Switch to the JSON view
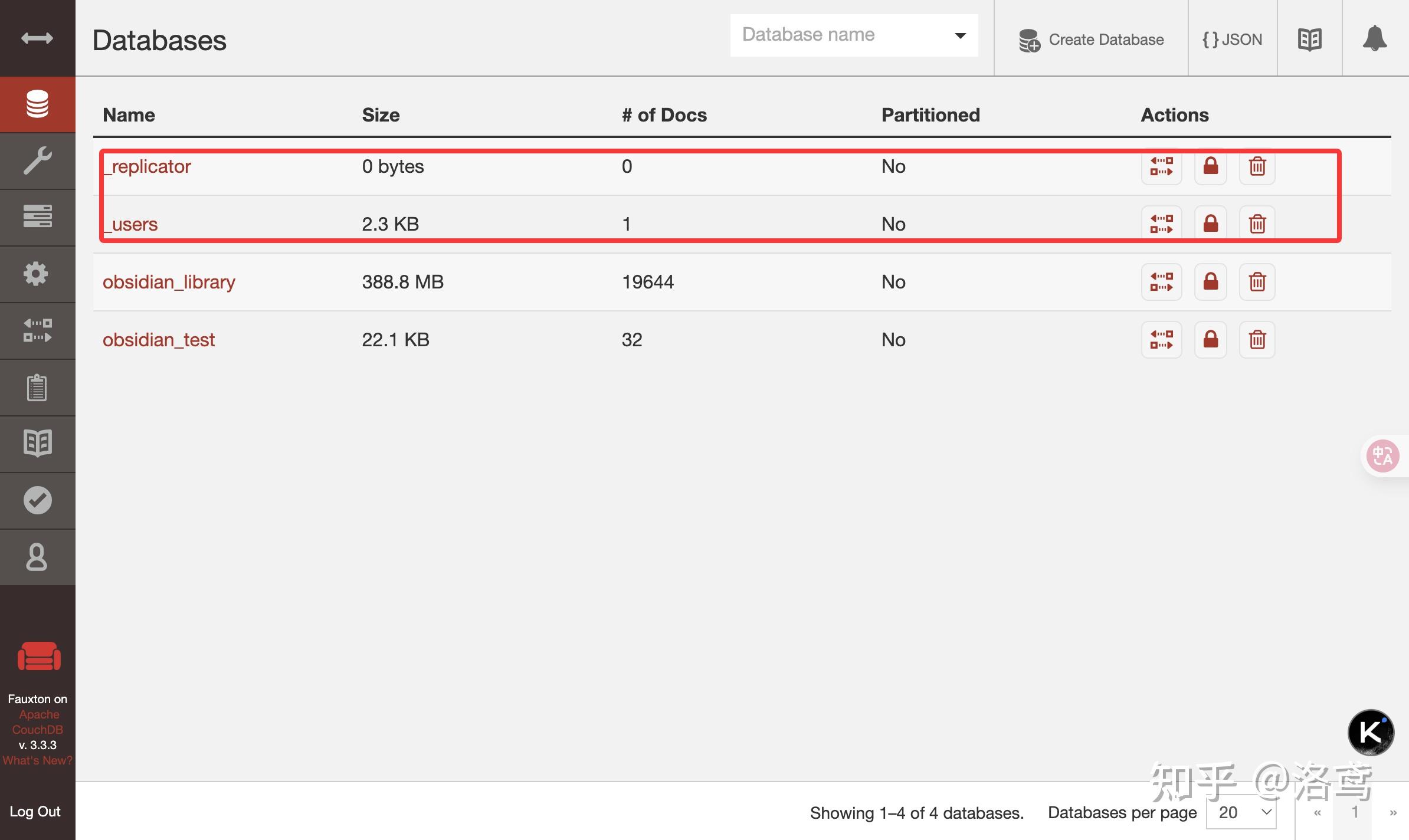 click(x=1232, y=40)
